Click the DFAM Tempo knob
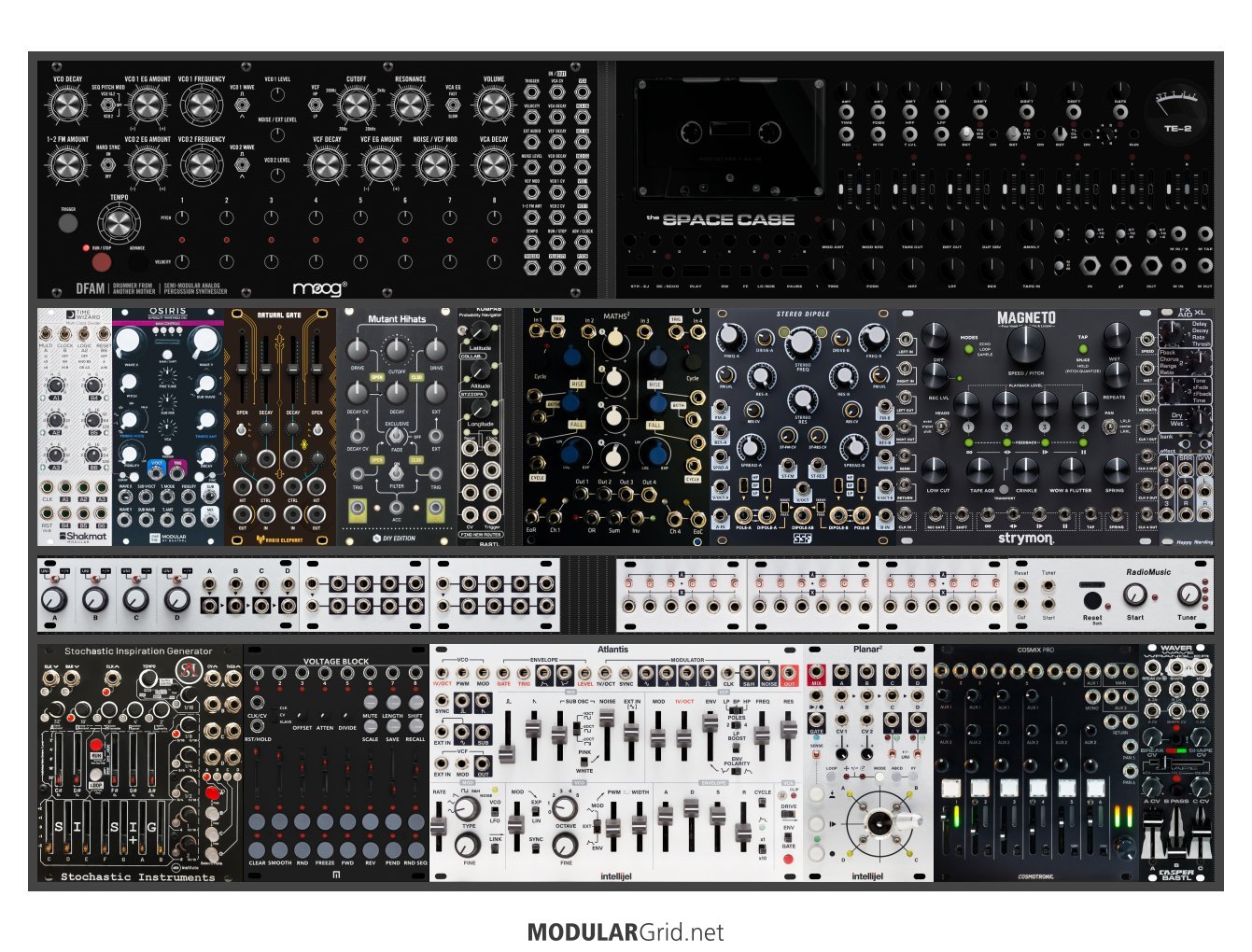The width and height of the screenshot is (1252, 952). (x=119, y=222)
